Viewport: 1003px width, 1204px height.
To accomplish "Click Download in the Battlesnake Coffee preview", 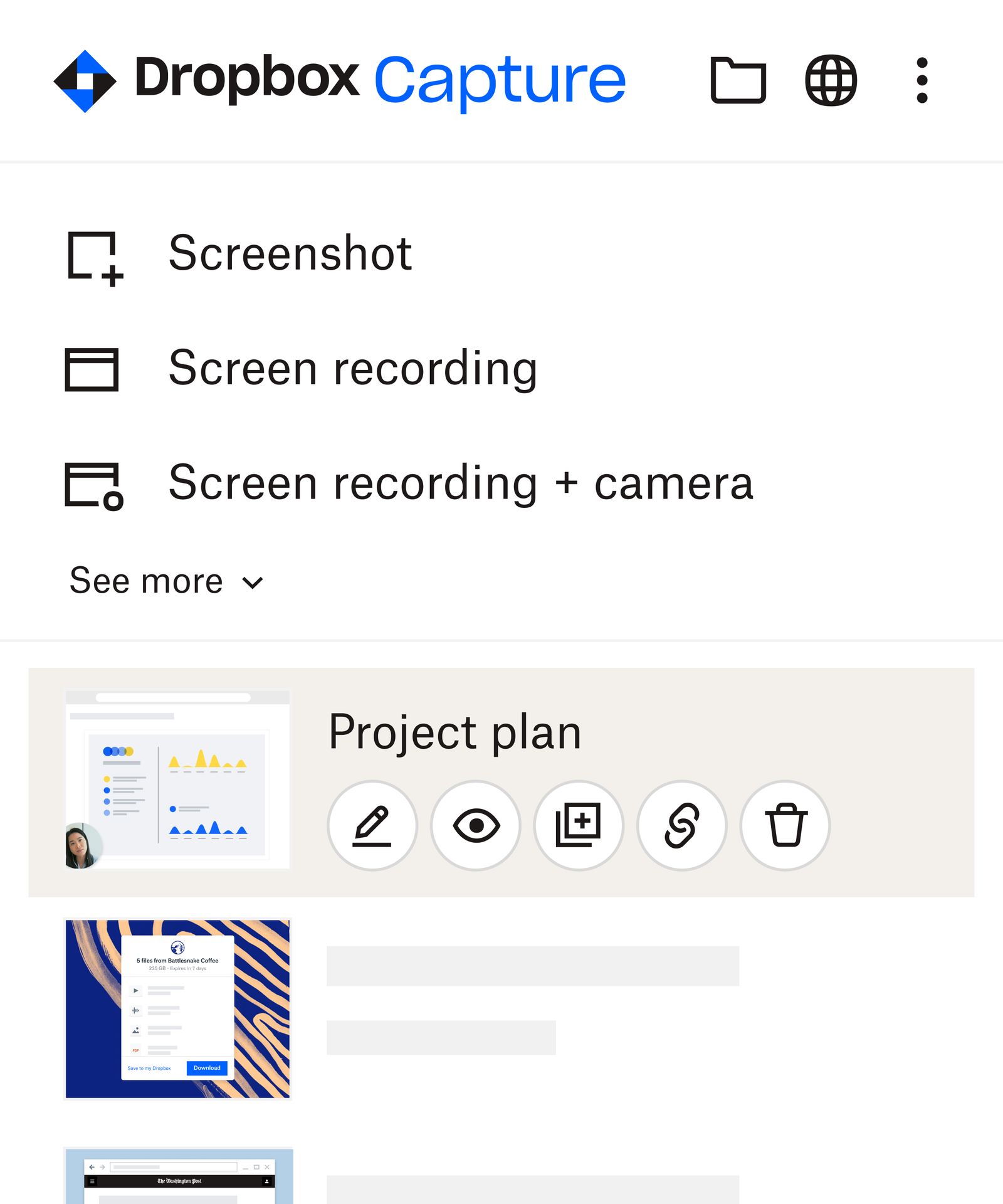I will (x=206, y=1068).
